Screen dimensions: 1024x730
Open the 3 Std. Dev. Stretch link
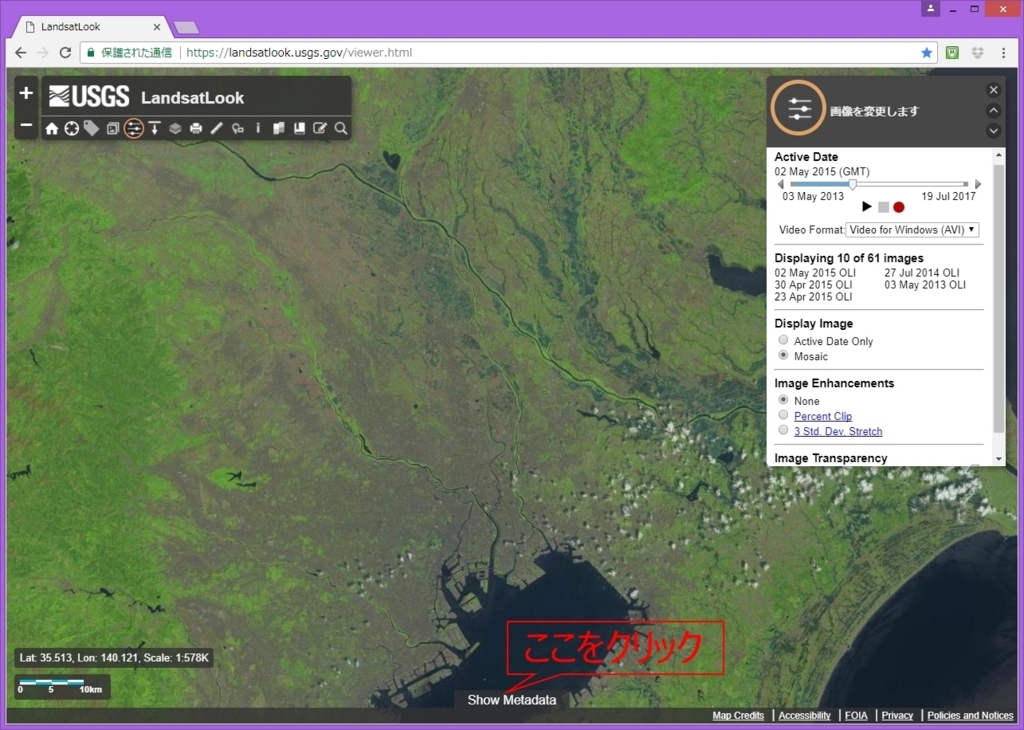click(838, 431)
